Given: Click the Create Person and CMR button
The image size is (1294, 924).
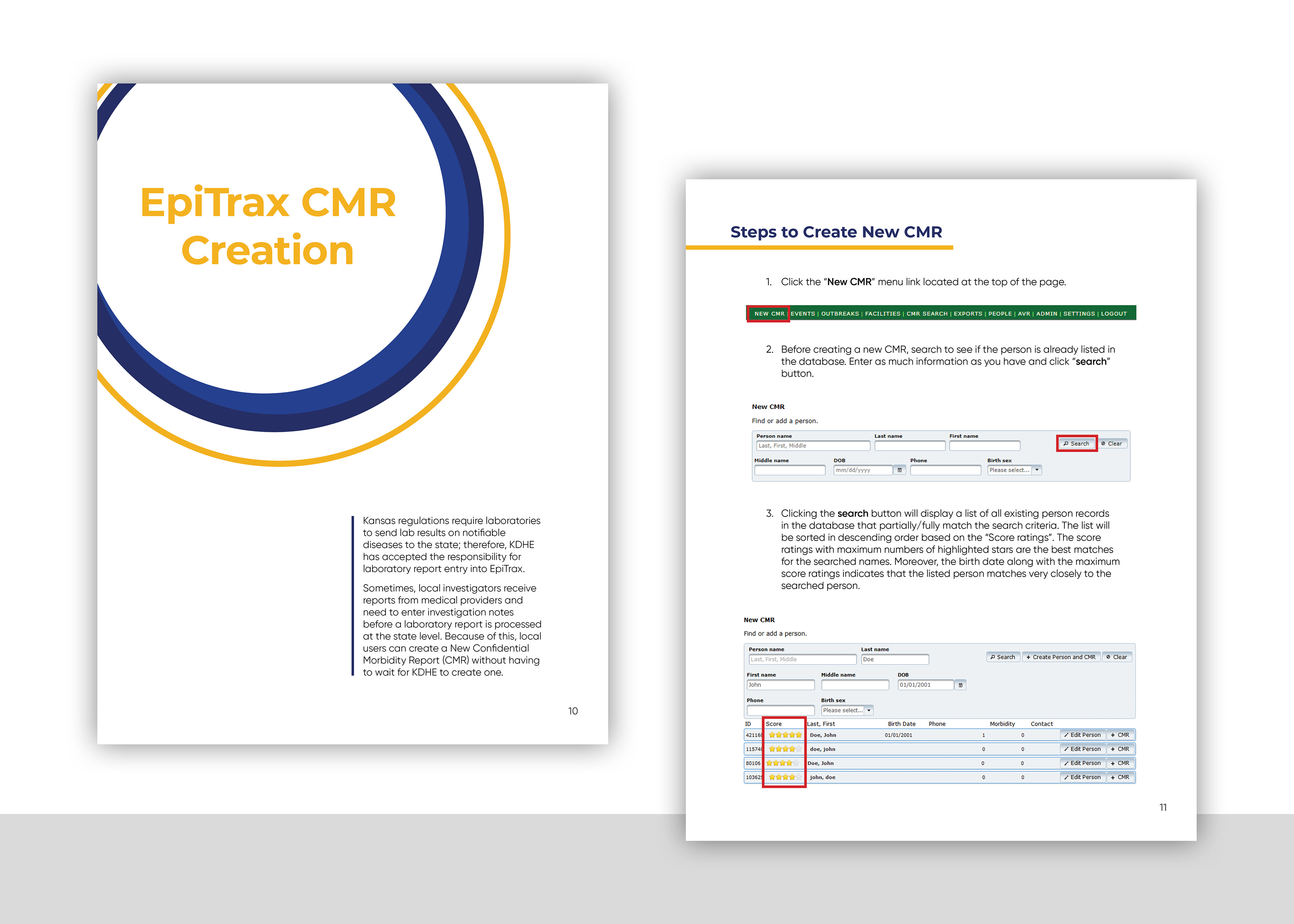Looking at the screenshot, I should [1061, 657].
